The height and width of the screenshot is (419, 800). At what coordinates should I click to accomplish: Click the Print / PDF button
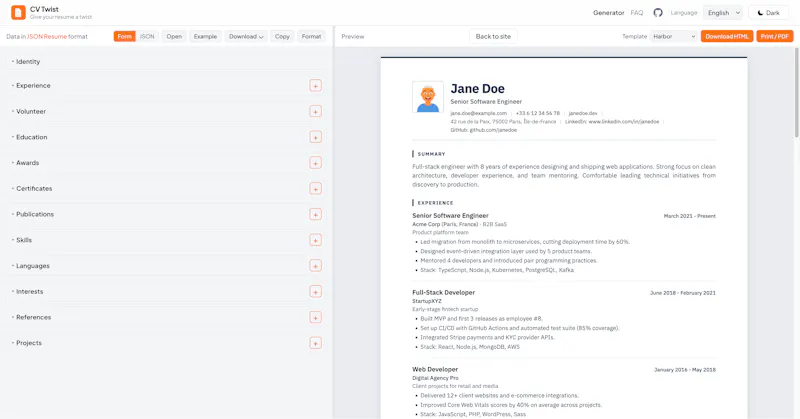774,36
